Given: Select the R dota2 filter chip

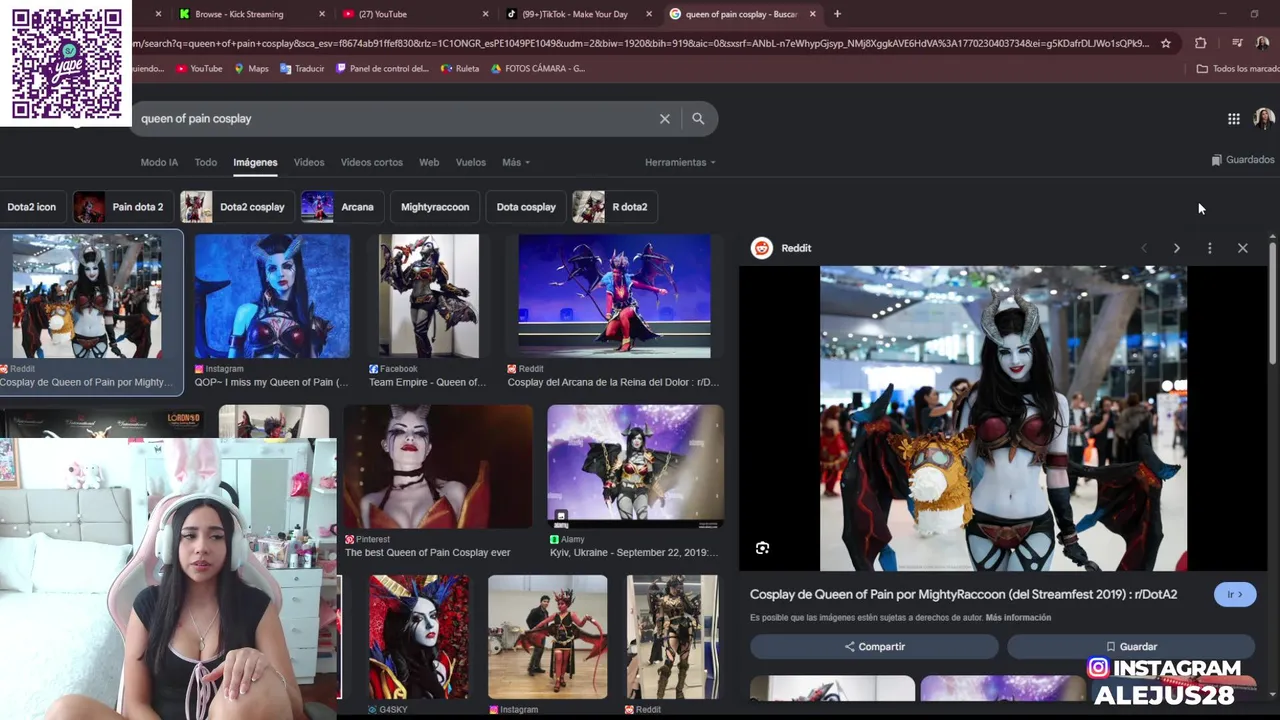Looking at the screenshot, I should pyautogui.click(x=614, y=207).
